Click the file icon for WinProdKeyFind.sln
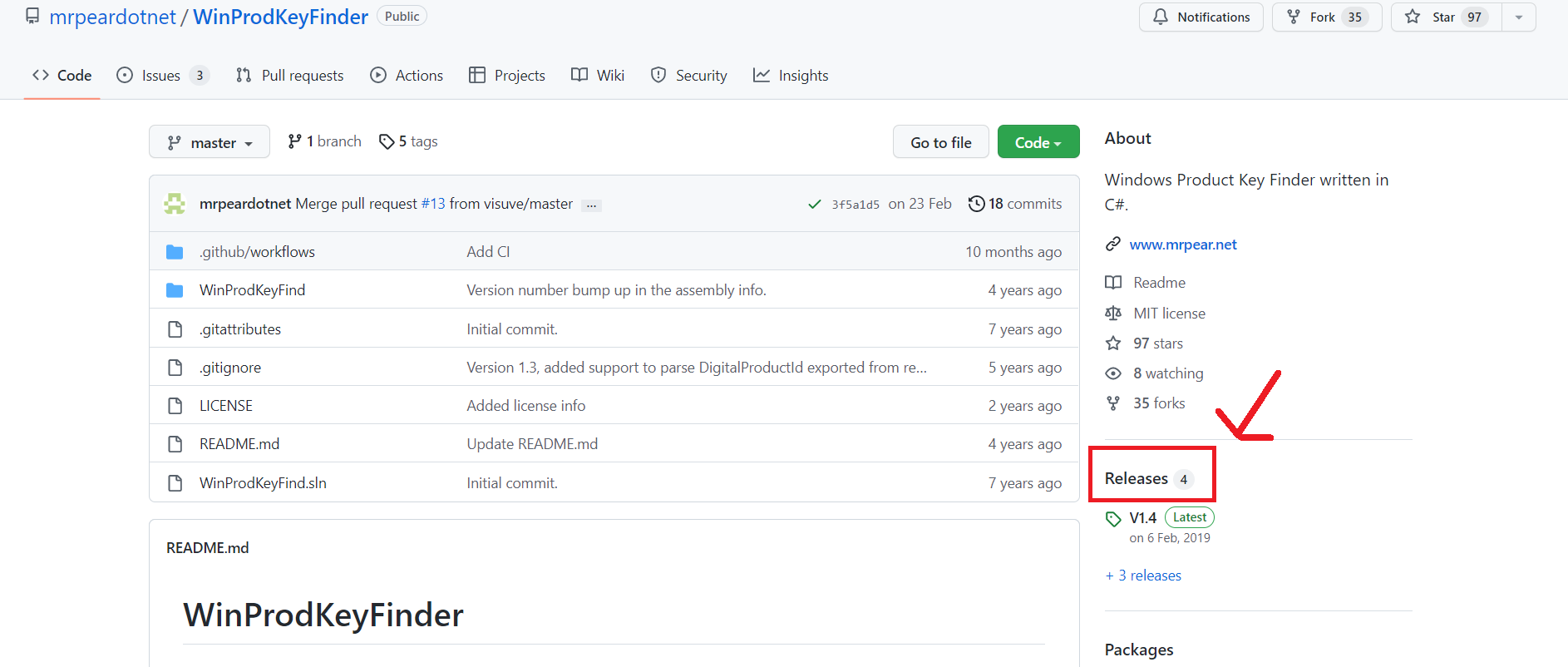This screenshot has height=667, width=1568. coord(175,483)
